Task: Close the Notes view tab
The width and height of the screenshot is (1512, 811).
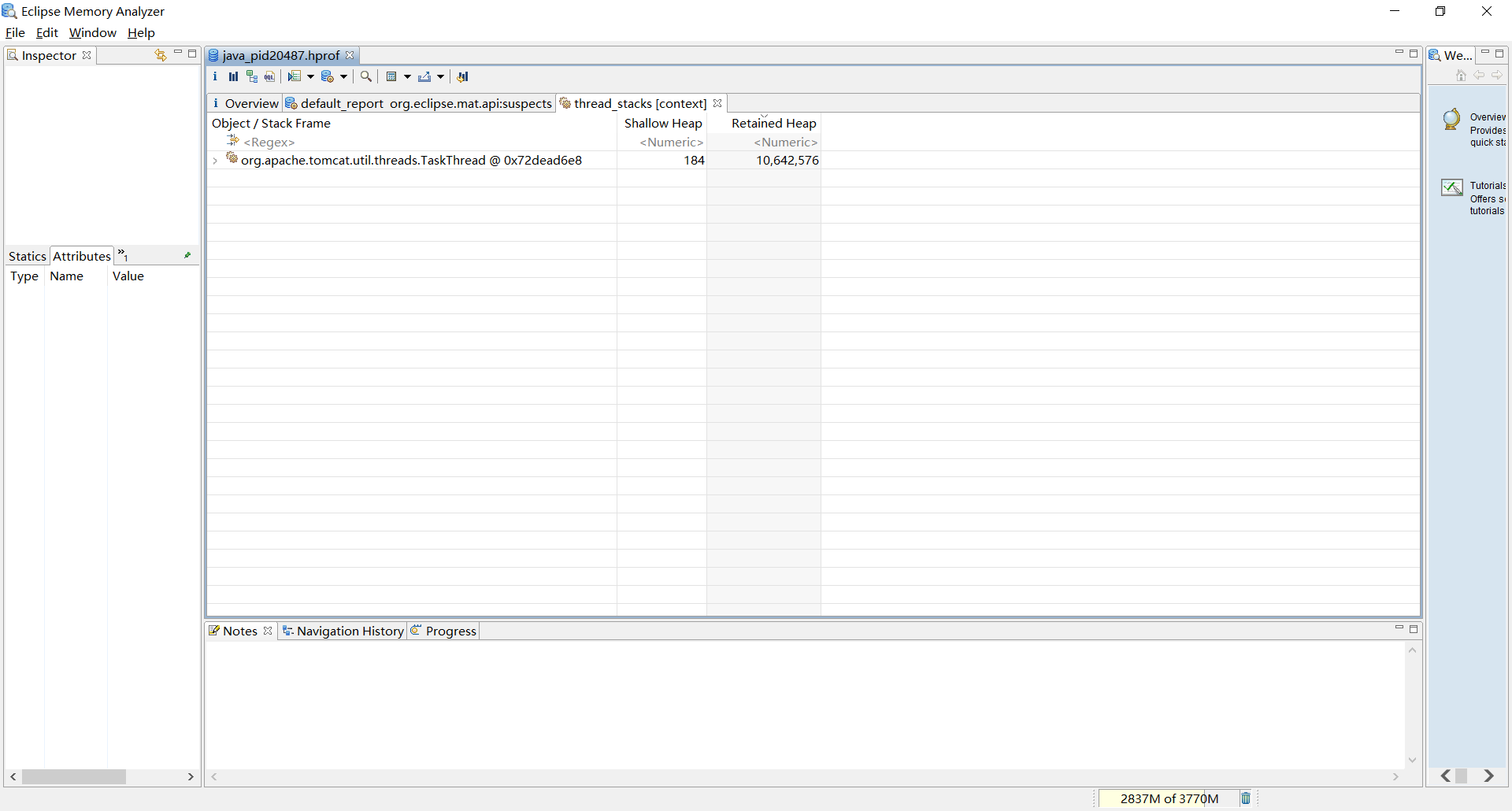Action: coord(268,631)
